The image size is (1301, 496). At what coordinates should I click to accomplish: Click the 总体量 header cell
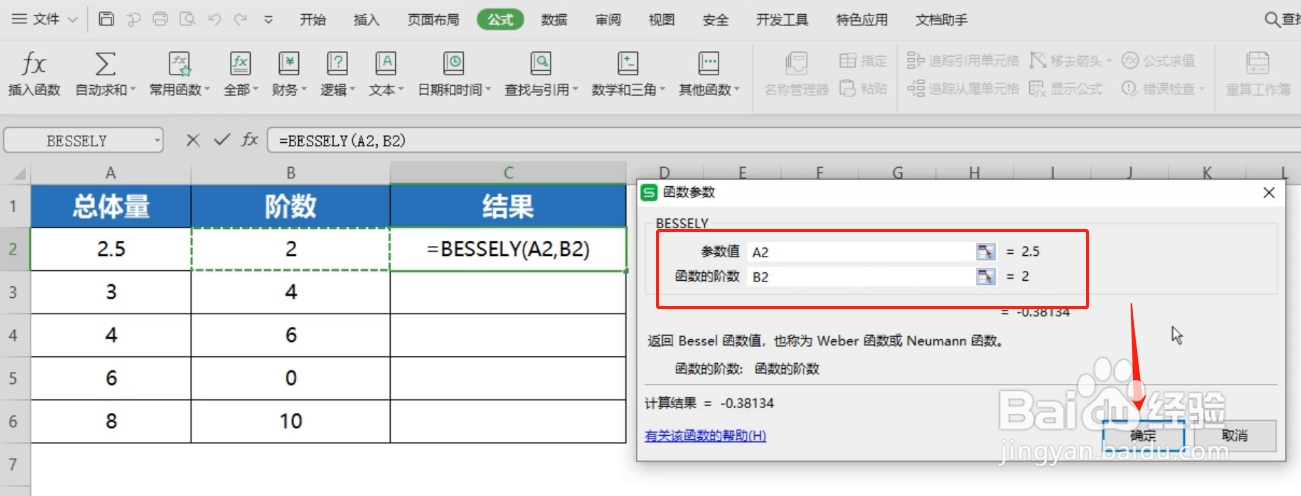pos(110,206)
